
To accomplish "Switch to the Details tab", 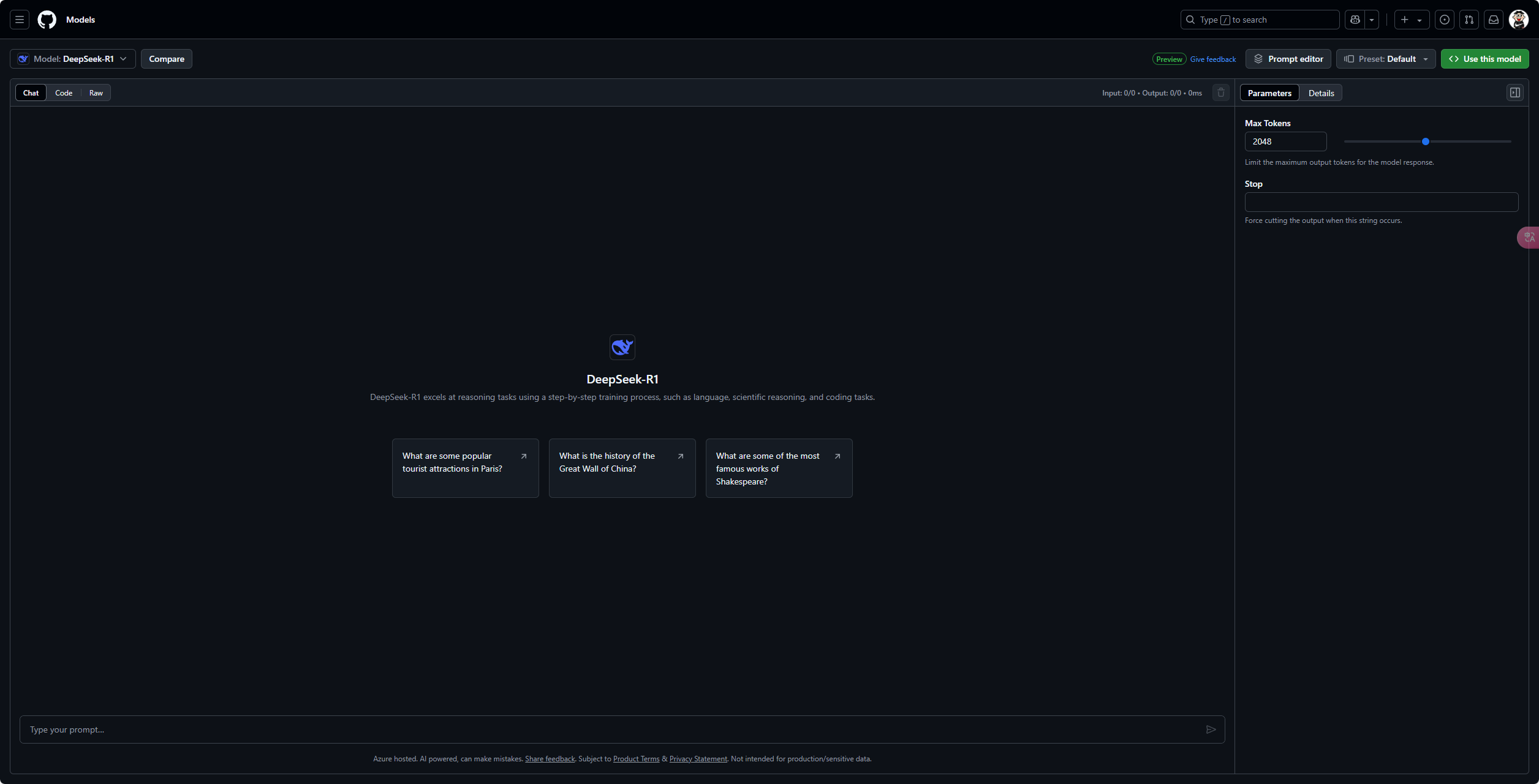I will [x=1321, y=93].
